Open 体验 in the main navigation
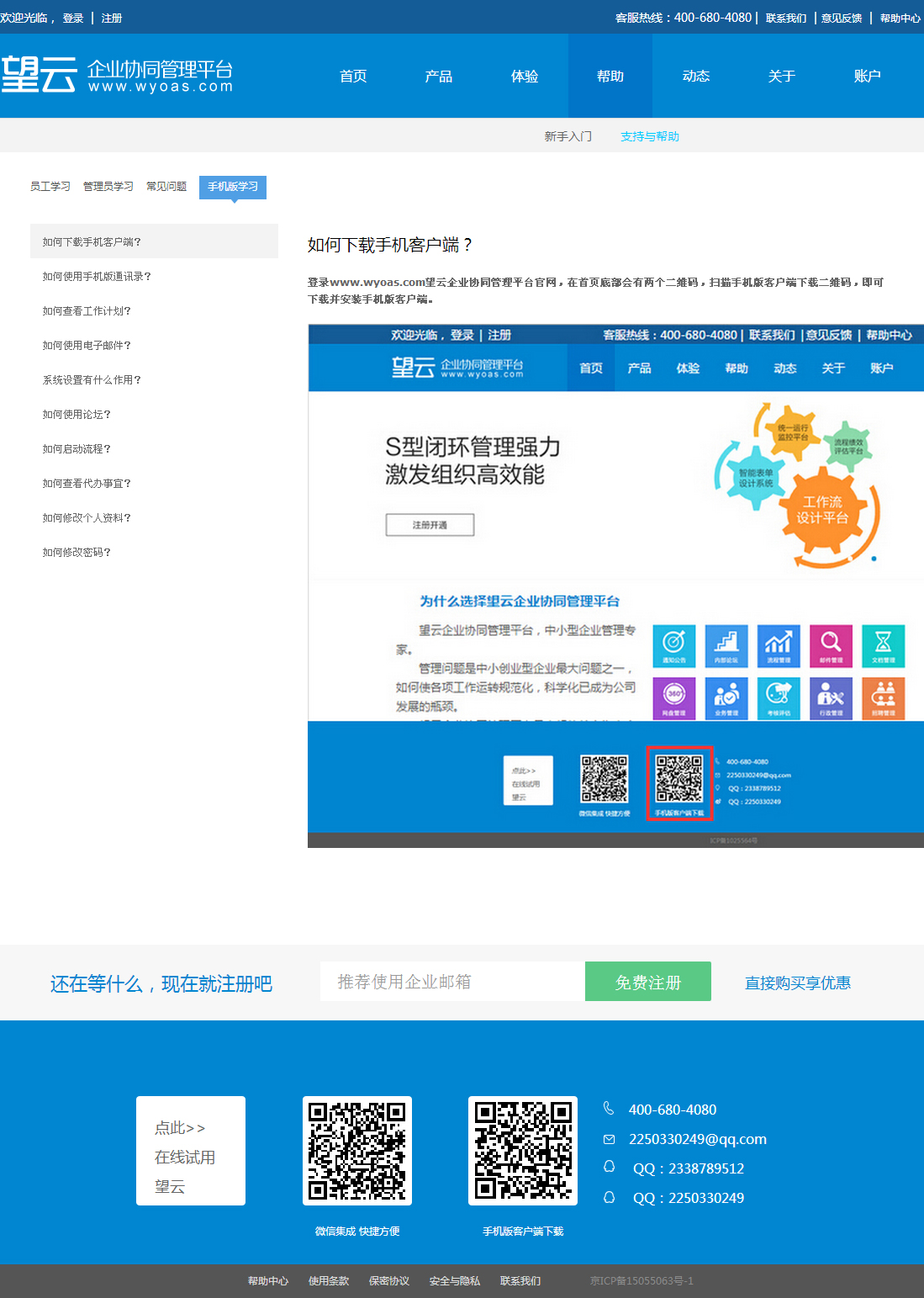Viewport: 924px width, 1298px height. (x=525, y=76)
